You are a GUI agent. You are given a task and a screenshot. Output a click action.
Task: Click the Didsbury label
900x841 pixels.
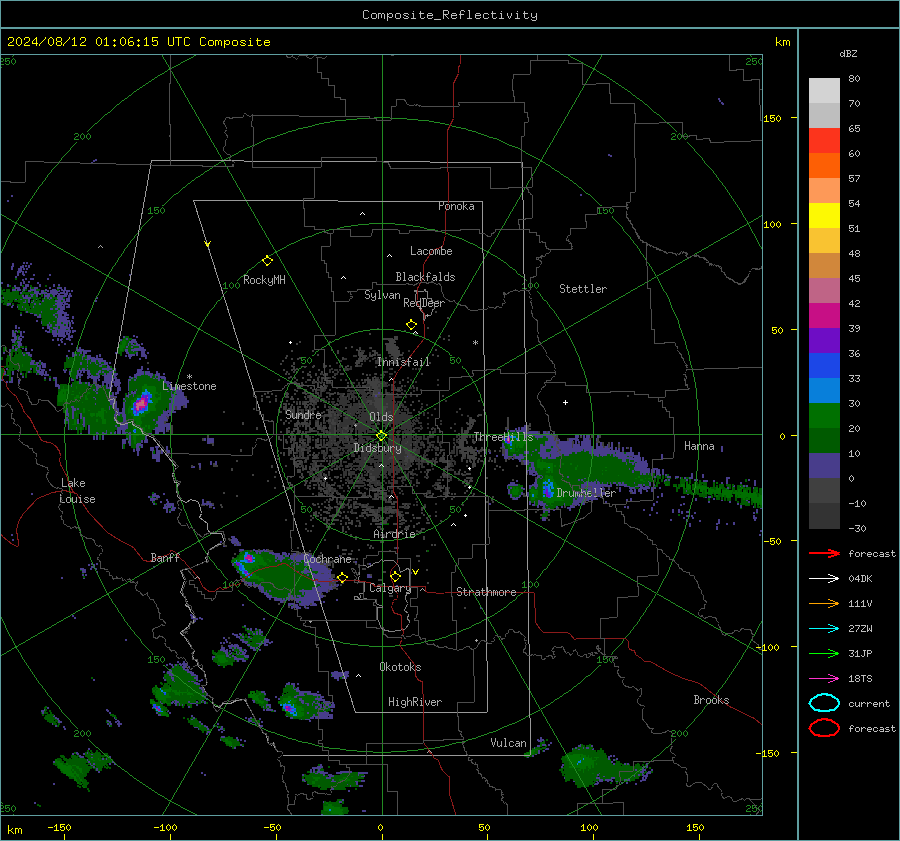point(377,448)
